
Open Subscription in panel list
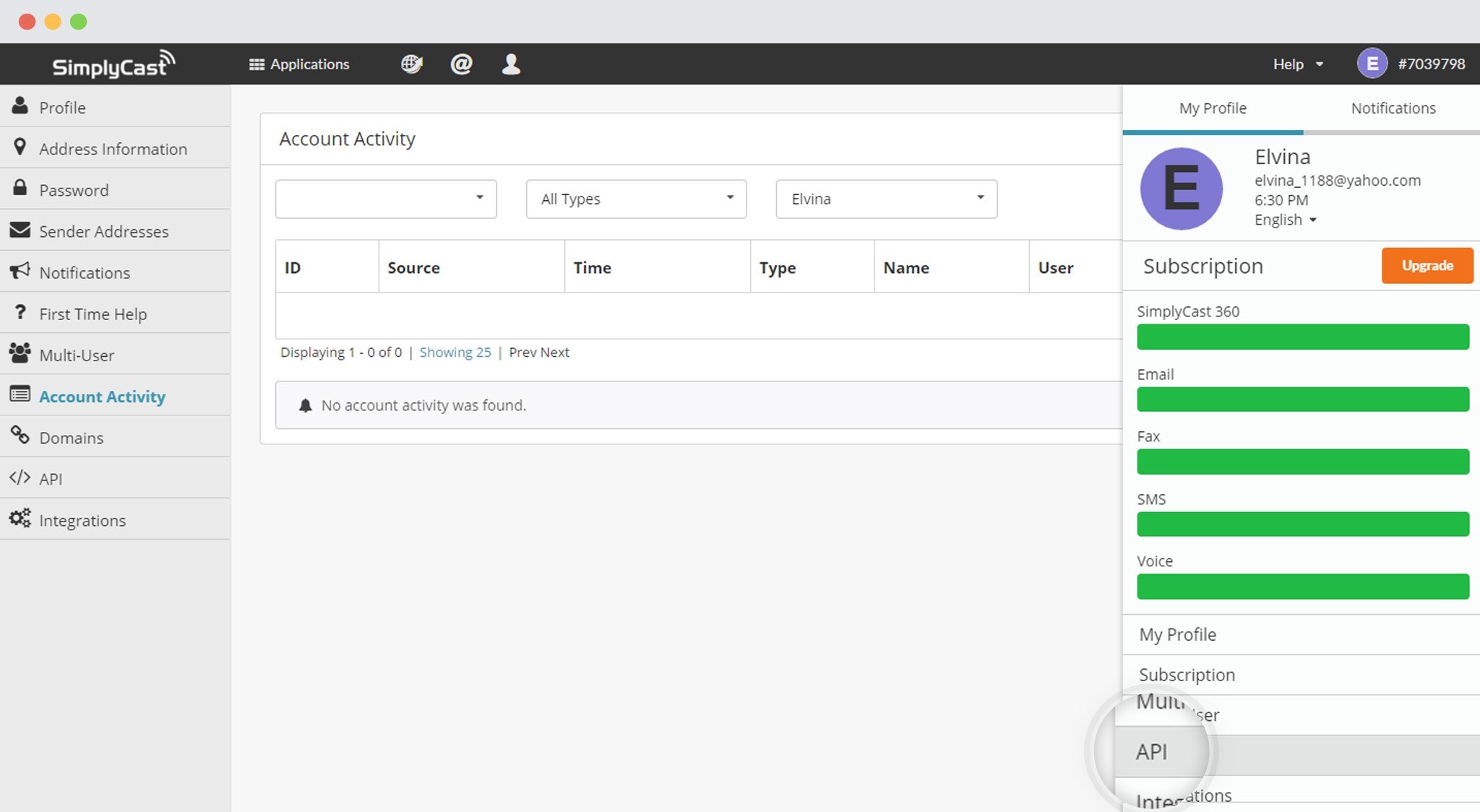tap(1302, 675)
